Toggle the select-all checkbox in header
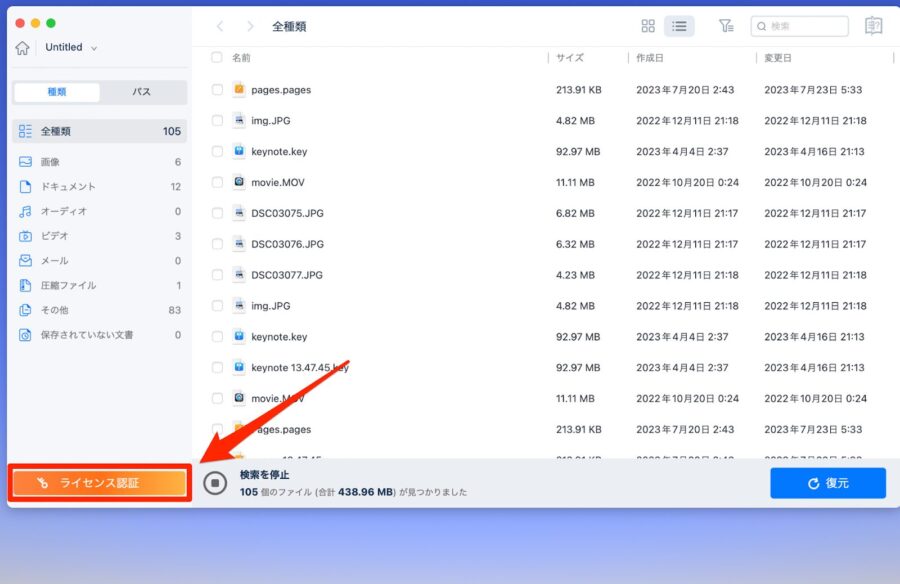This screenshot has width=900, height=584. (216, 57)
